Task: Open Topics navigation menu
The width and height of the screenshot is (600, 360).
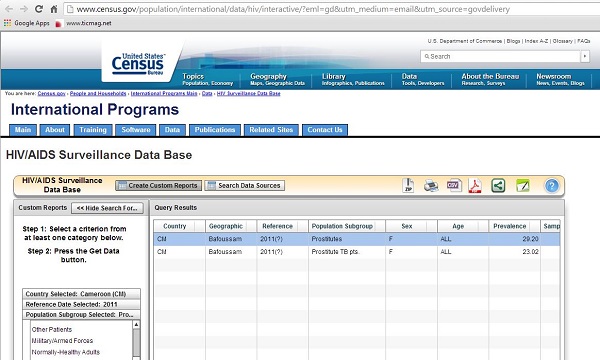Action: (208, 79)
